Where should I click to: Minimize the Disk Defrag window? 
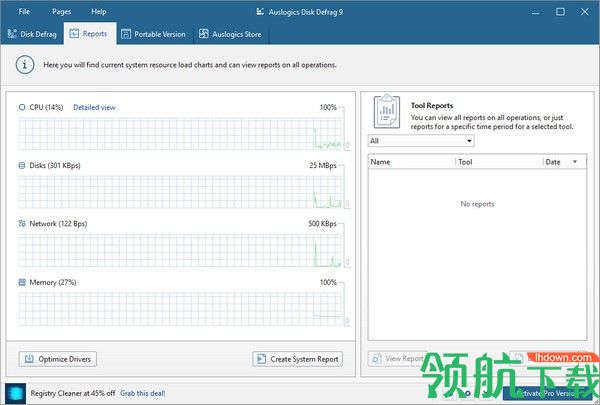536,12
